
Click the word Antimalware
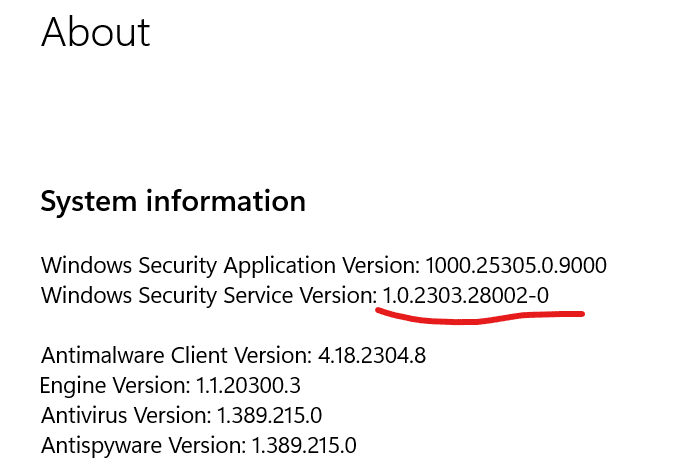[103, 355]
